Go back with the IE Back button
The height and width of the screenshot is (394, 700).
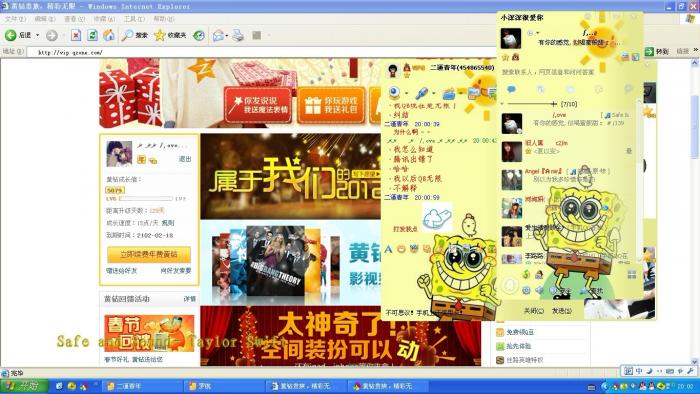pyautogui.click(x=17, y=35)
